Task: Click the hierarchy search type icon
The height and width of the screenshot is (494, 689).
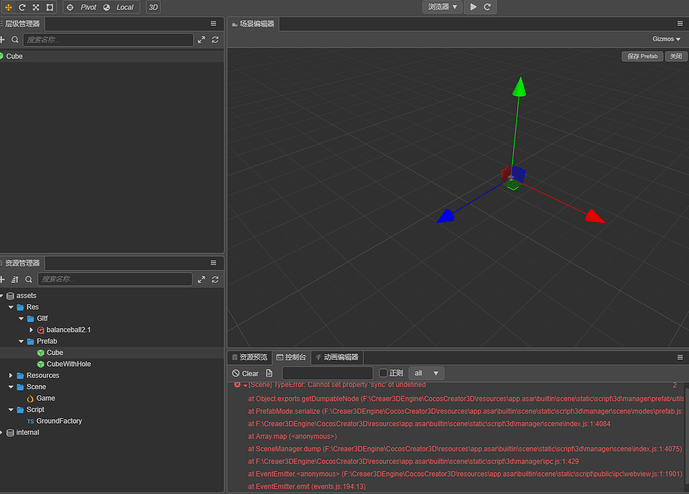Action: coord(15,40)
